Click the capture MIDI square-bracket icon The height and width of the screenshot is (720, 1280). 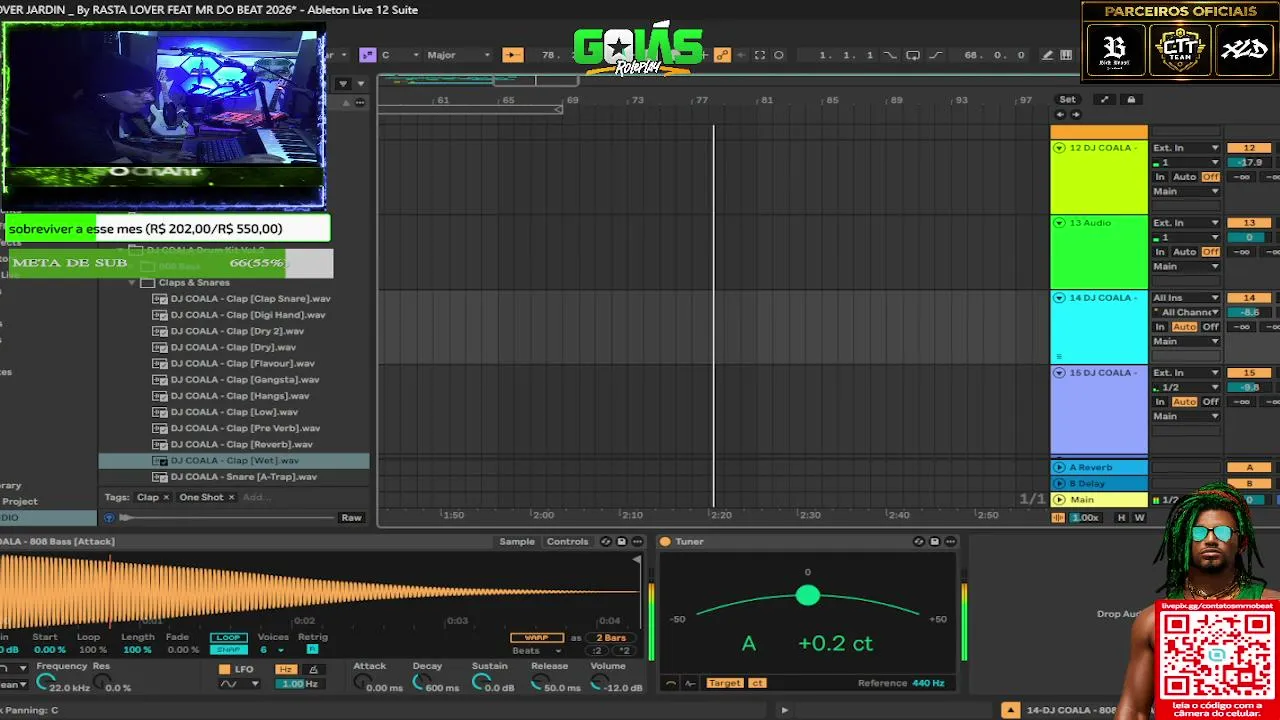point(760,55)
